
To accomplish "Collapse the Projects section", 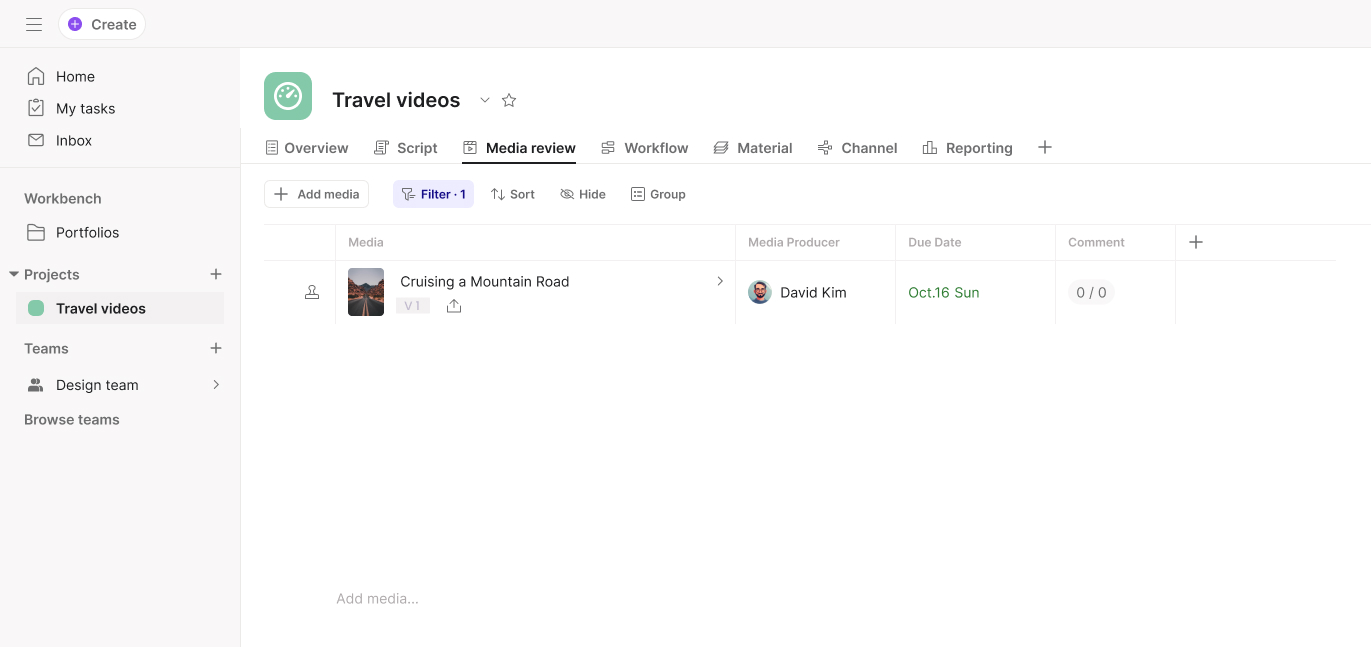I will (x=14, y=274).
